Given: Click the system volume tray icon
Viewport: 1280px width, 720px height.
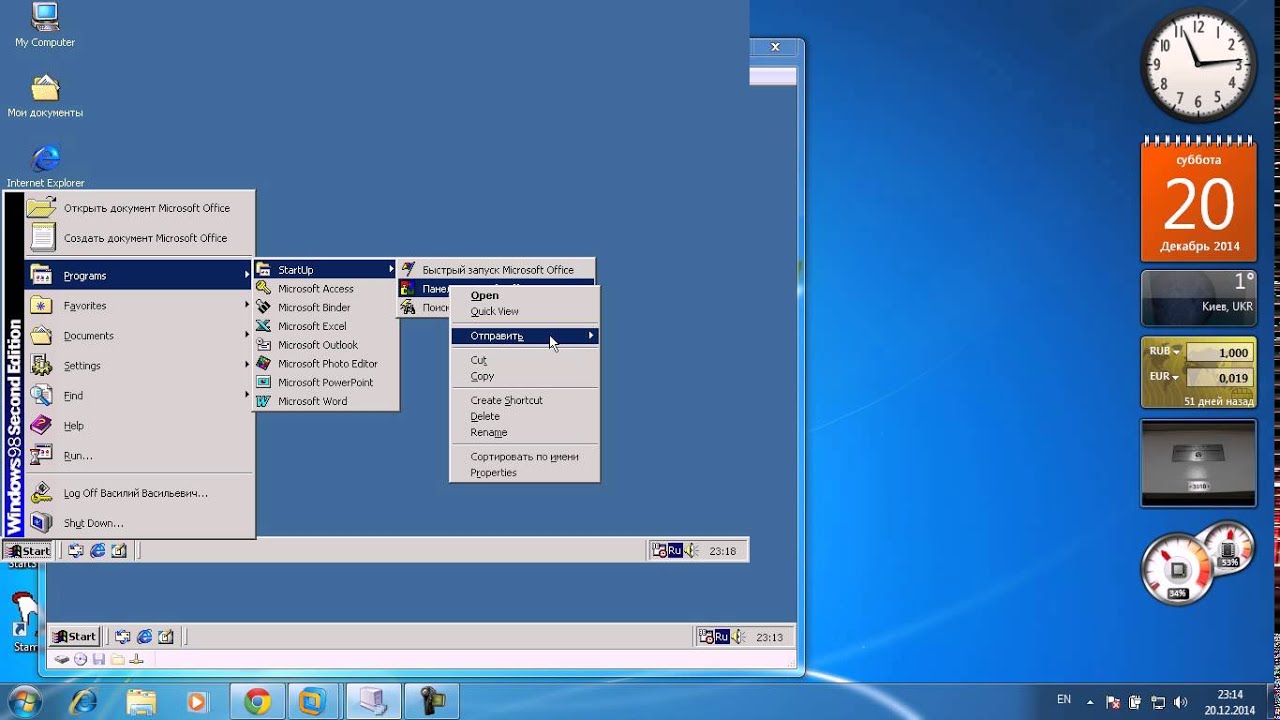Looking at the screenshot, I should coord(1180,702).
